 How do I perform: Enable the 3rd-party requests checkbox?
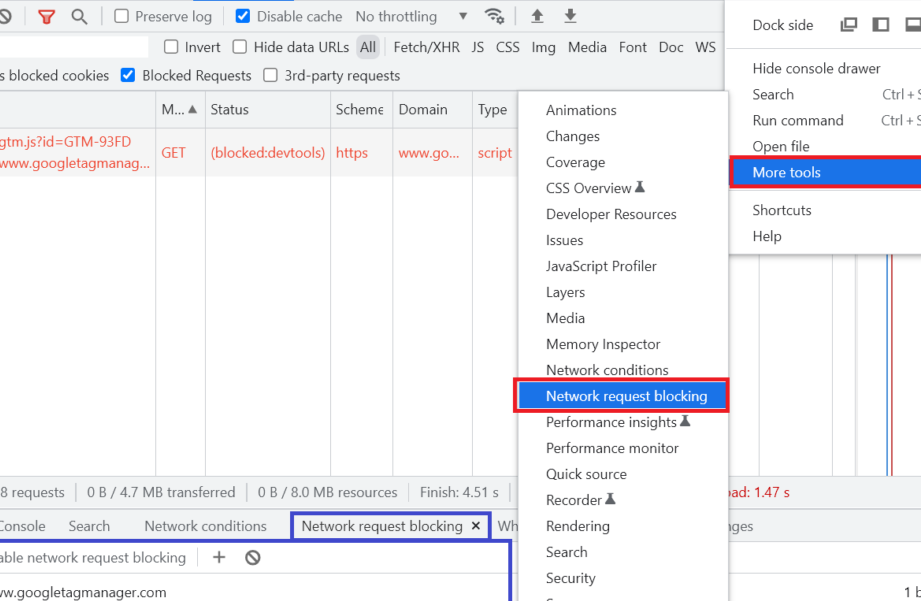(270, 75)
